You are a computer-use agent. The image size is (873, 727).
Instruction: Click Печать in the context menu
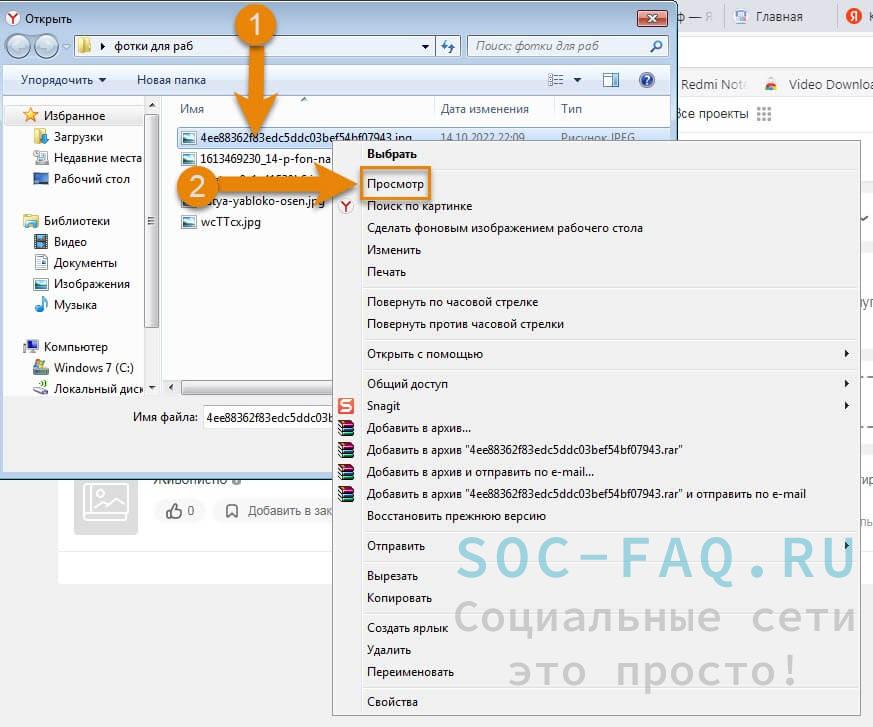click(386, 272)
